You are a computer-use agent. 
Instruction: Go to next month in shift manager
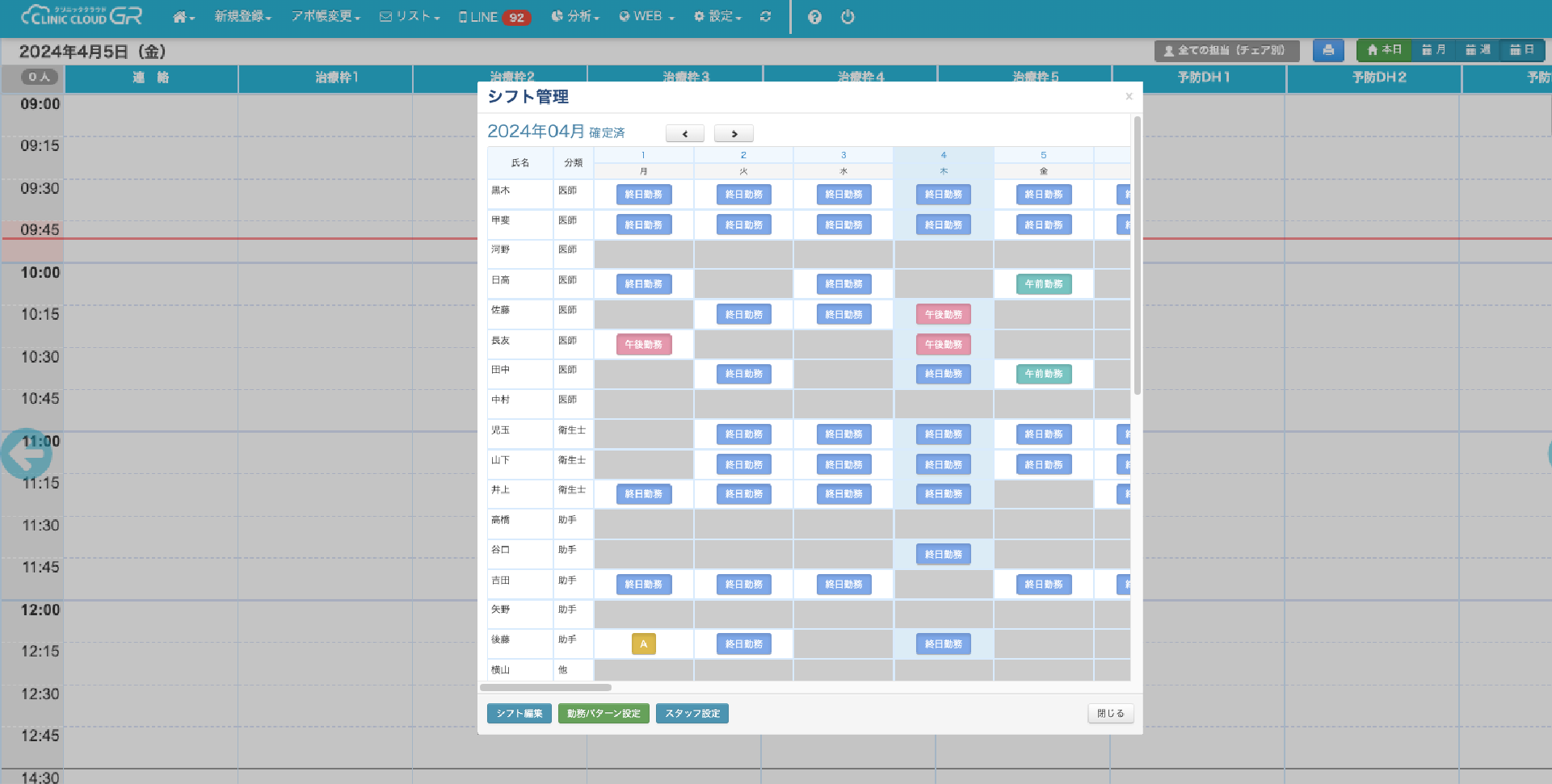tap(734, 134)
